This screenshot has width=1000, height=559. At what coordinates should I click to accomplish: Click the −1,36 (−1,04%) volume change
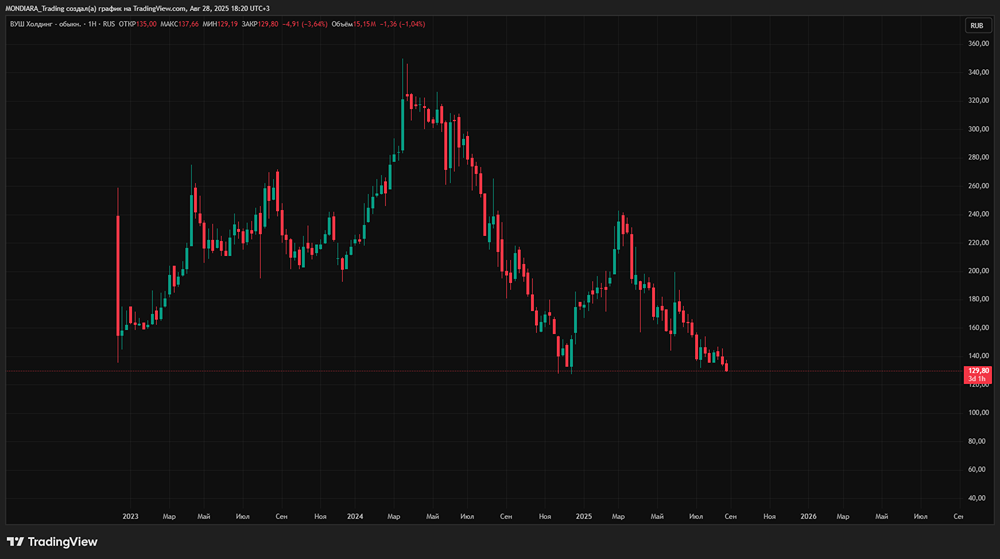pyautogui.click(x=402, y=24)
